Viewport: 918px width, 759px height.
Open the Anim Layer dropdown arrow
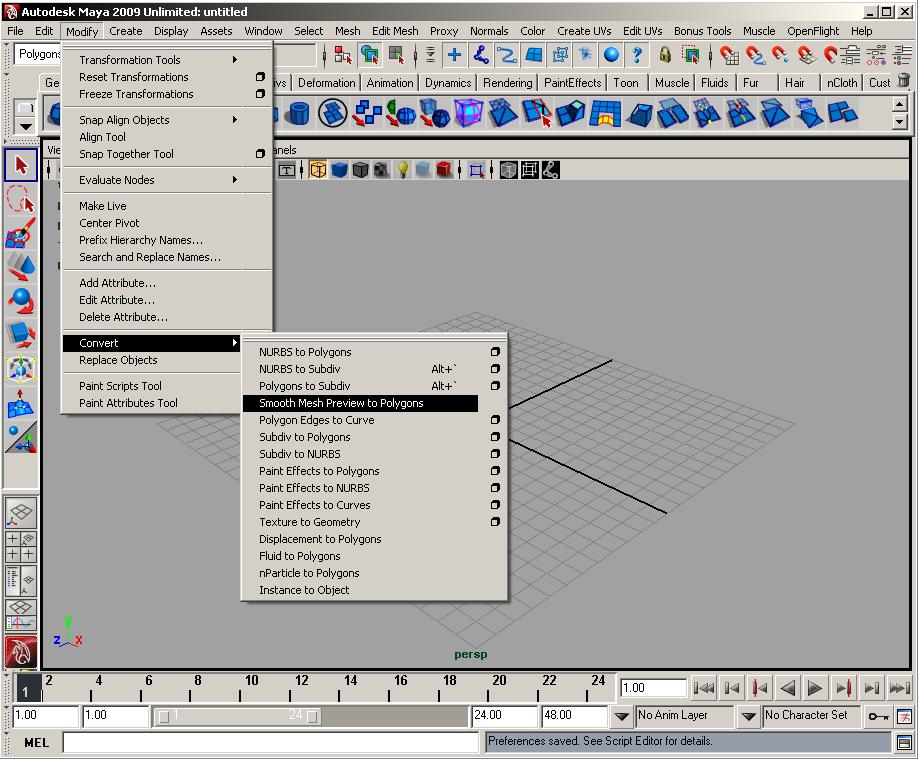(622, 716)
